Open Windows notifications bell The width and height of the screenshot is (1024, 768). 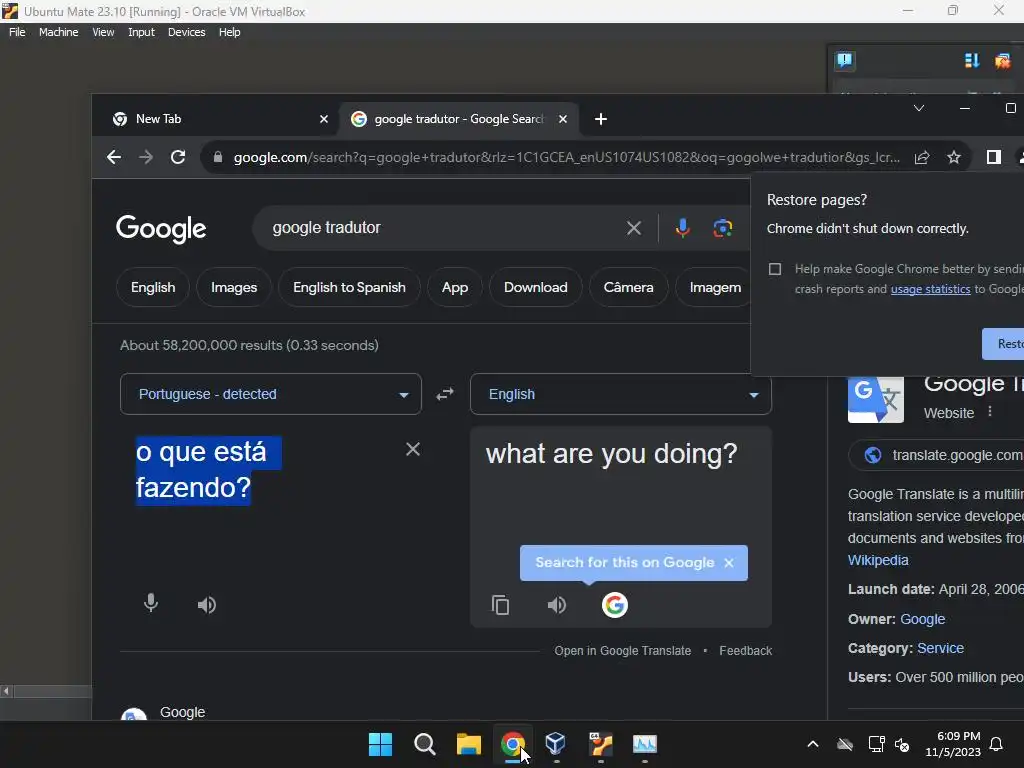pos(996,744)
